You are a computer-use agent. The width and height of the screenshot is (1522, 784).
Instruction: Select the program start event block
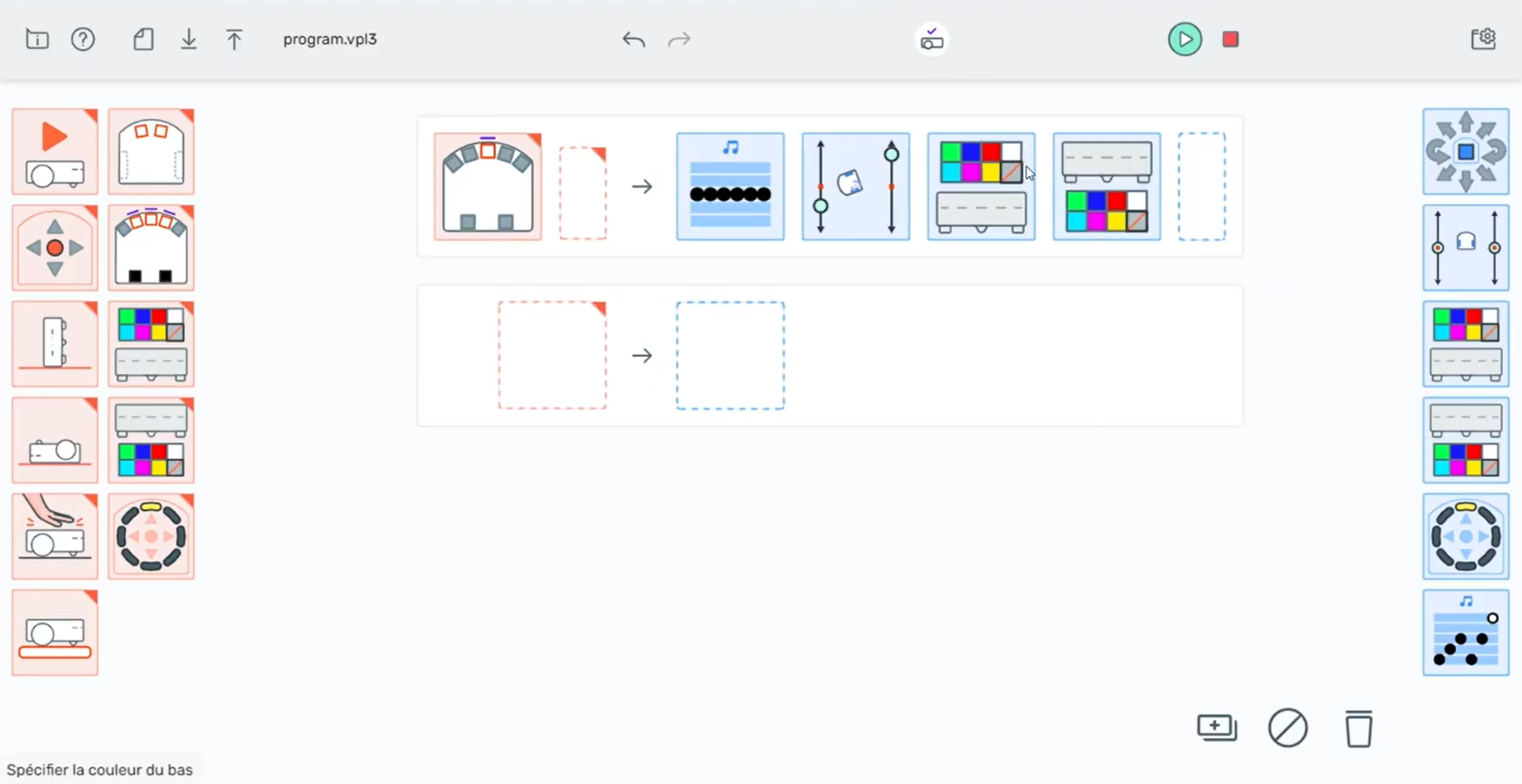click(54, 151)
